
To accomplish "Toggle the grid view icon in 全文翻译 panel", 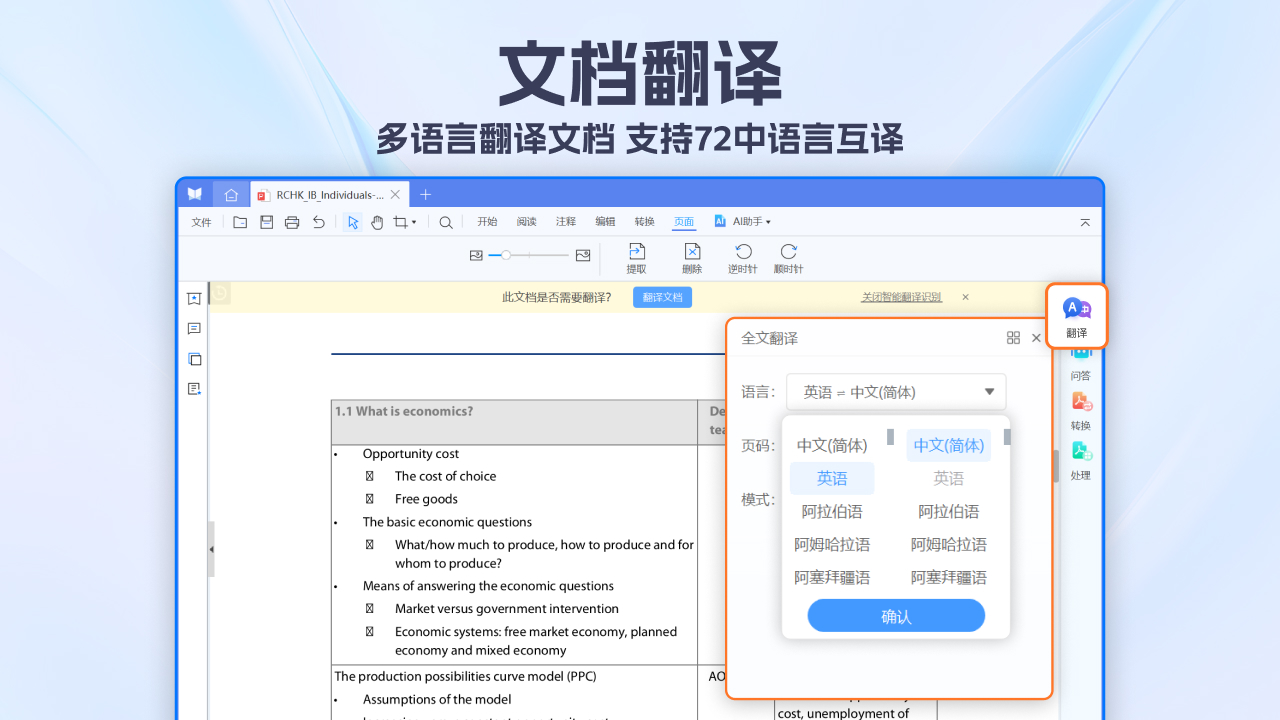I will (1013, 338).
